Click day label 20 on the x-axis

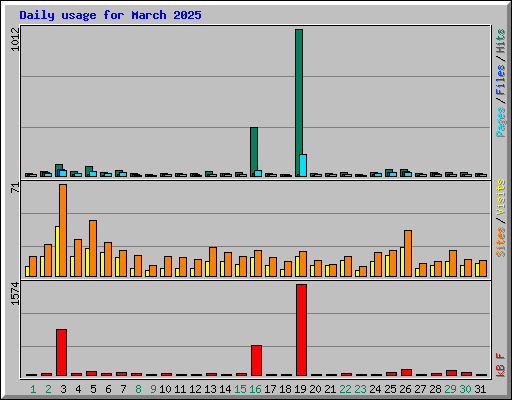click(x=315, y=389)
